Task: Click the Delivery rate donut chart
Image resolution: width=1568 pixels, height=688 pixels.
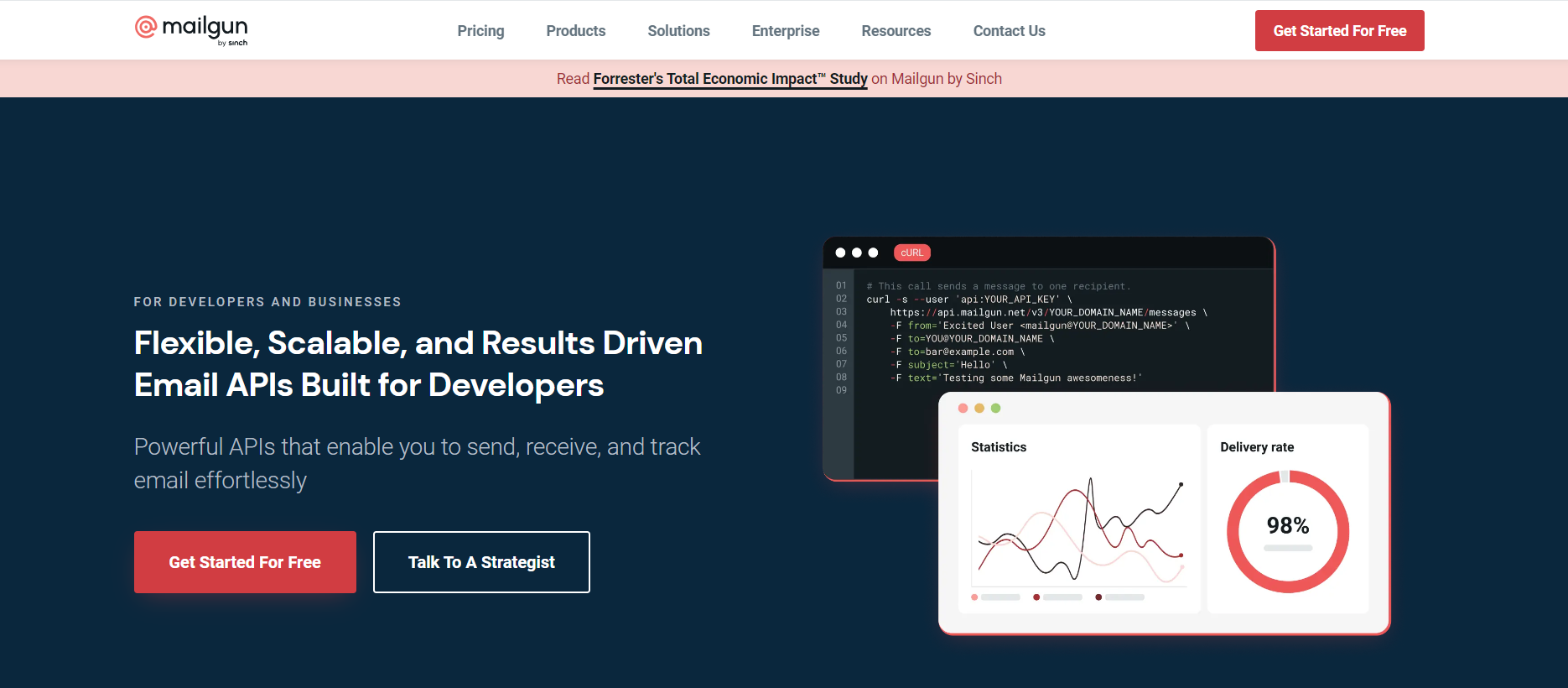Action: [x=1288, y=532]
